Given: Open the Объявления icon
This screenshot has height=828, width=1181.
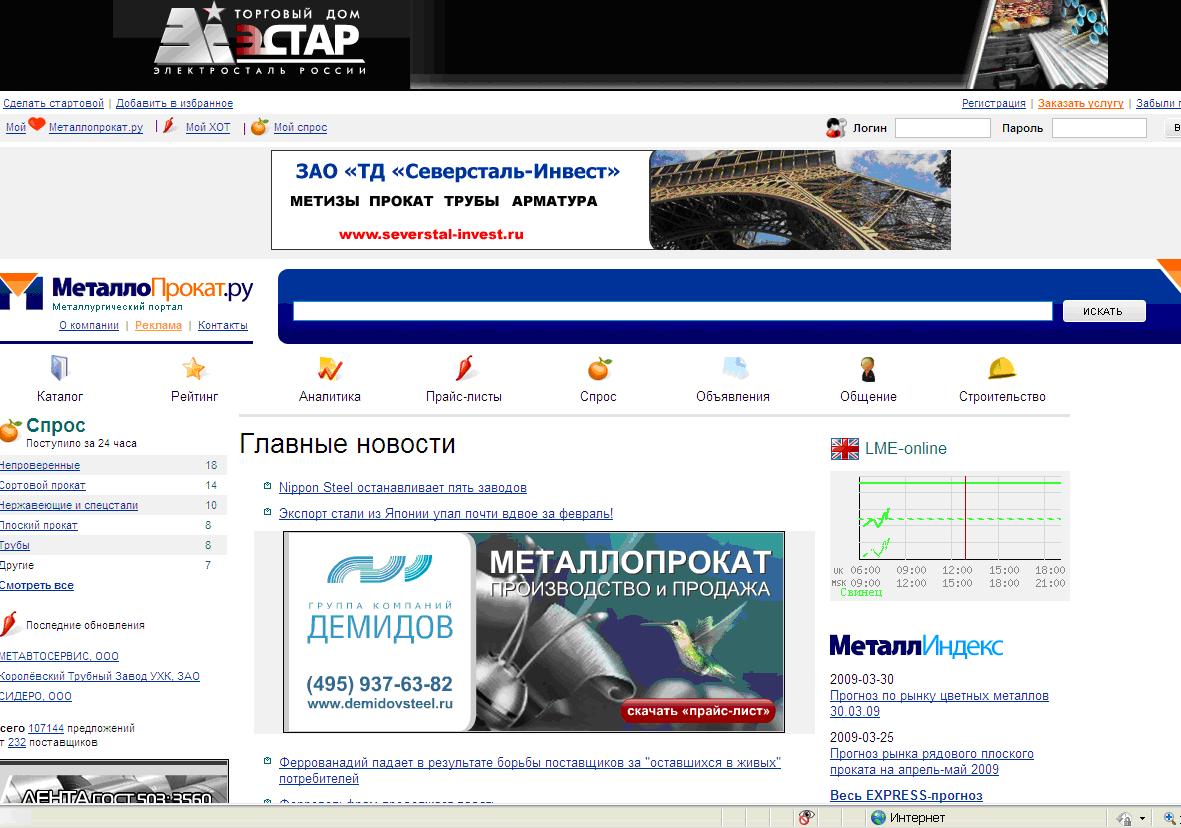Looking at the screenshot, I should pos(734,368).
